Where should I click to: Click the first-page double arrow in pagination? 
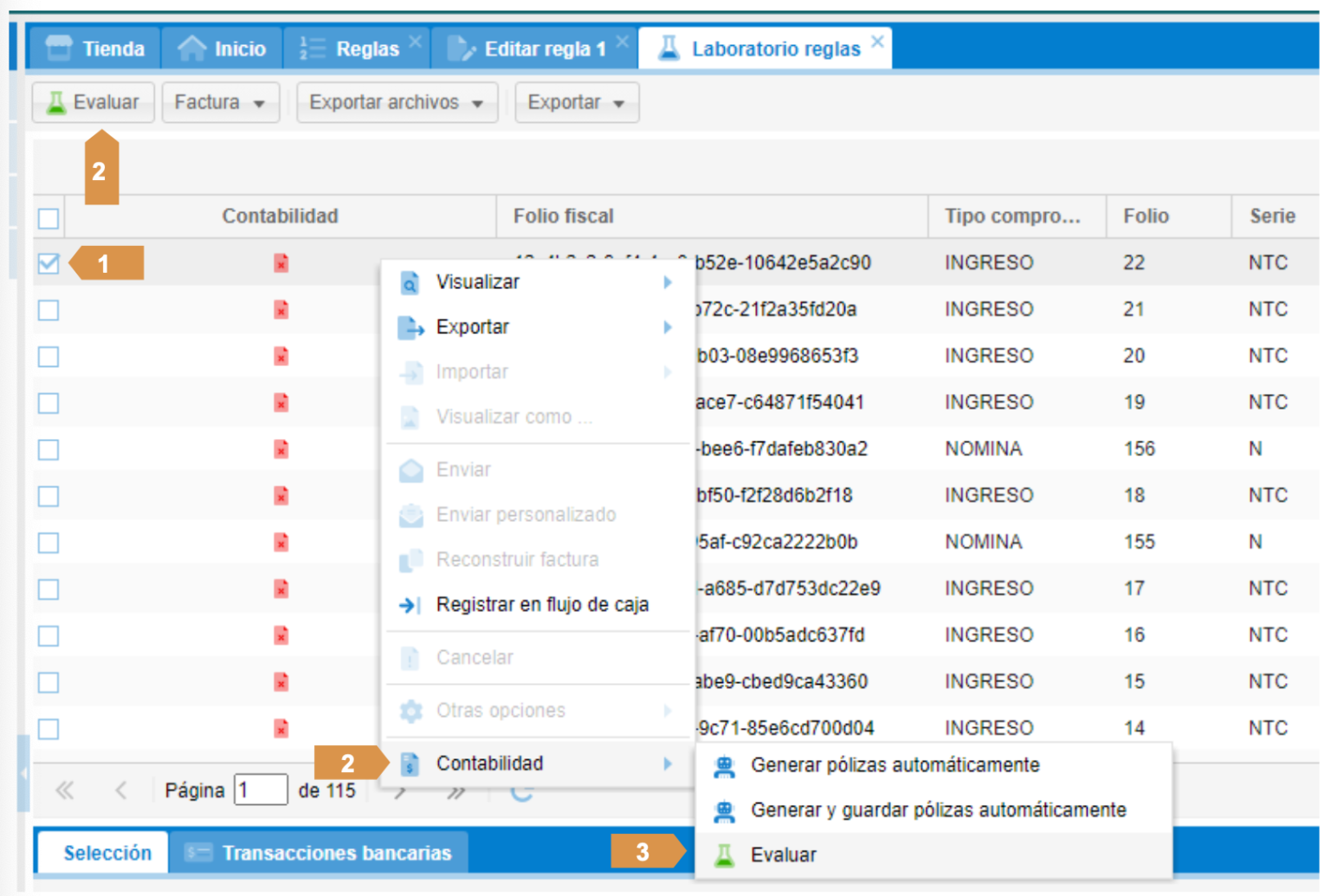click(65, 790)
